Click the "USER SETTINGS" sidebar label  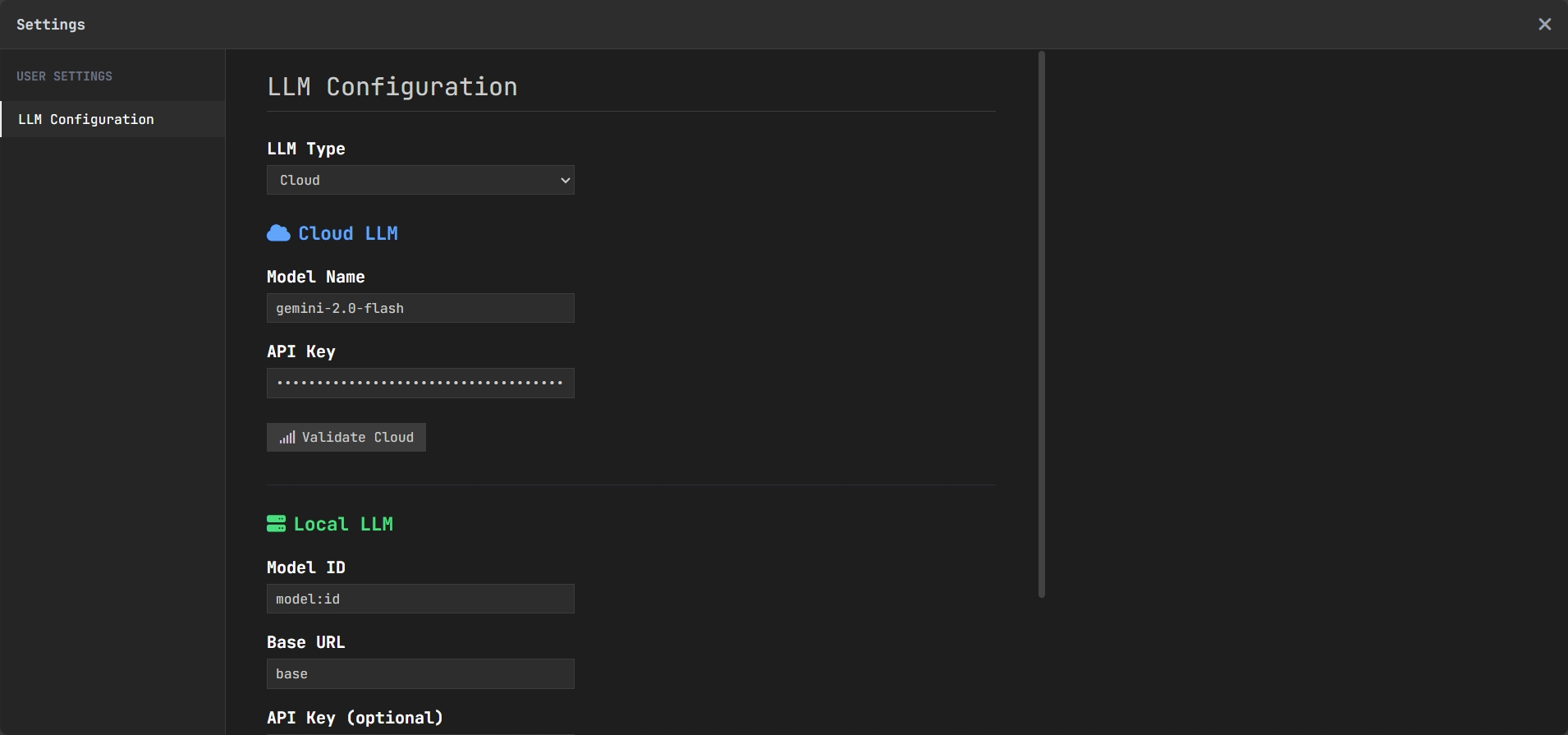64,76
